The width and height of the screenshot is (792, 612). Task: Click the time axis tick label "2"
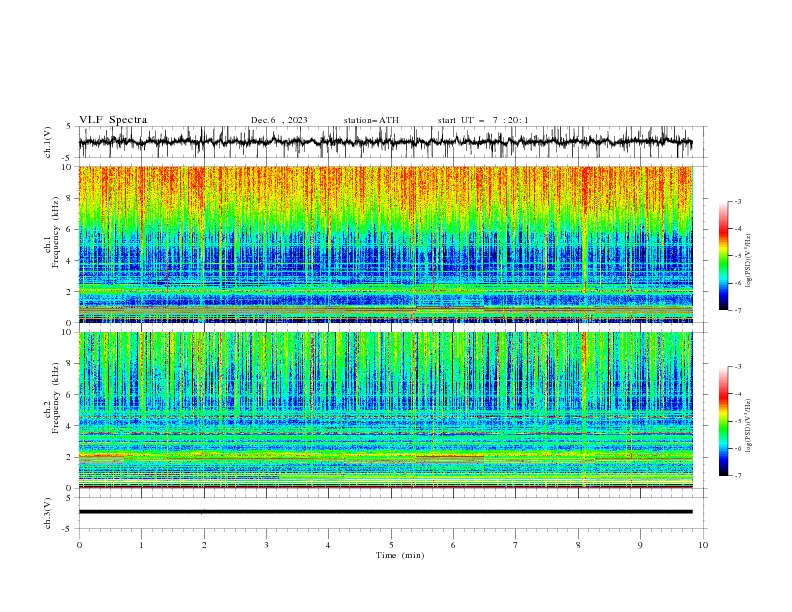coord(204,545)
